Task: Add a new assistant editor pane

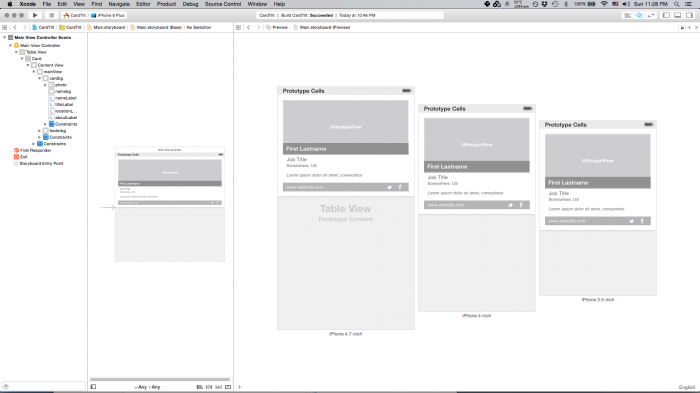Action: click(x=689, y=27)
